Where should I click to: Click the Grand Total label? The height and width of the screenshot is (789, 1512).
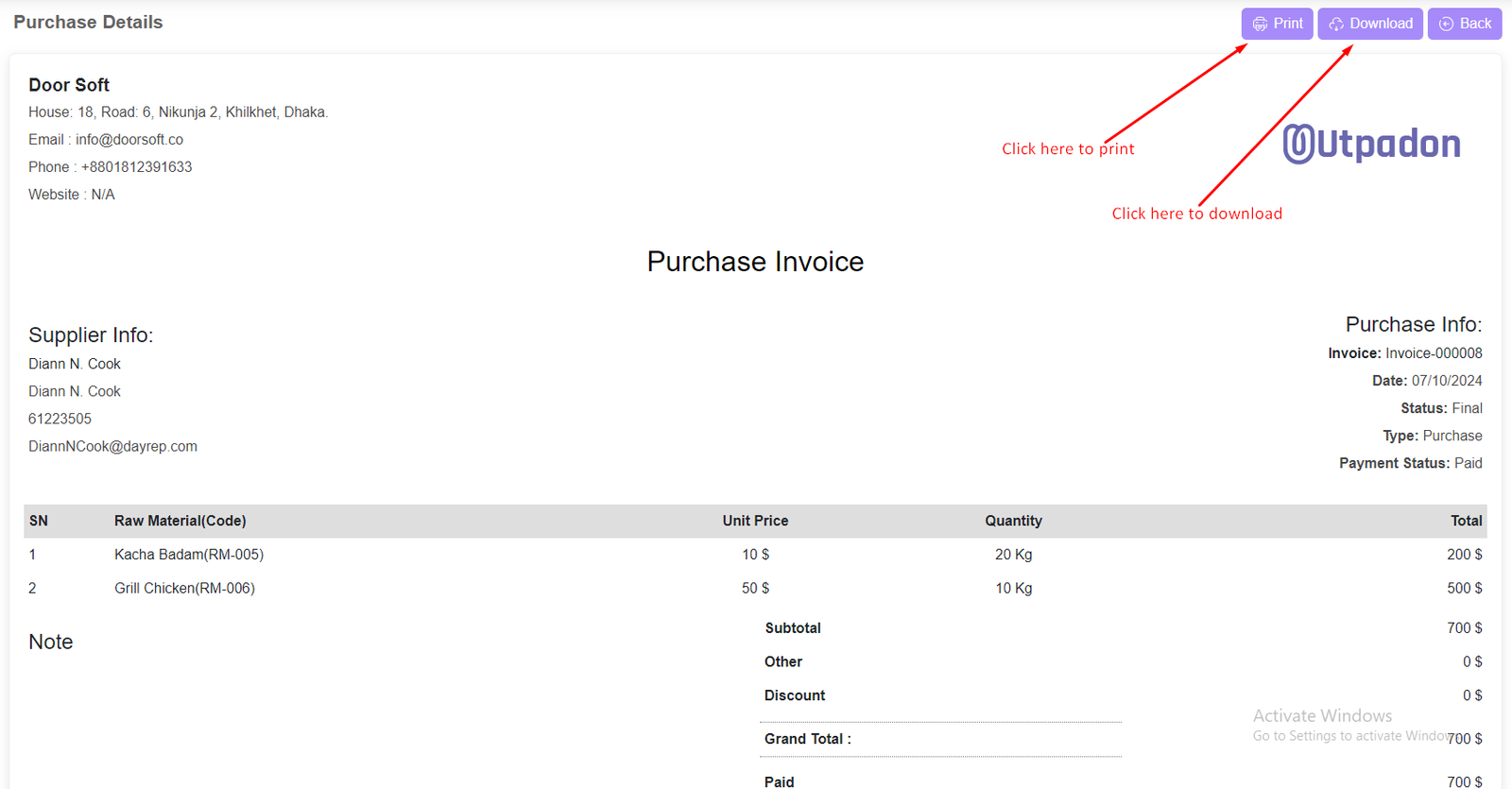point(807,739)
